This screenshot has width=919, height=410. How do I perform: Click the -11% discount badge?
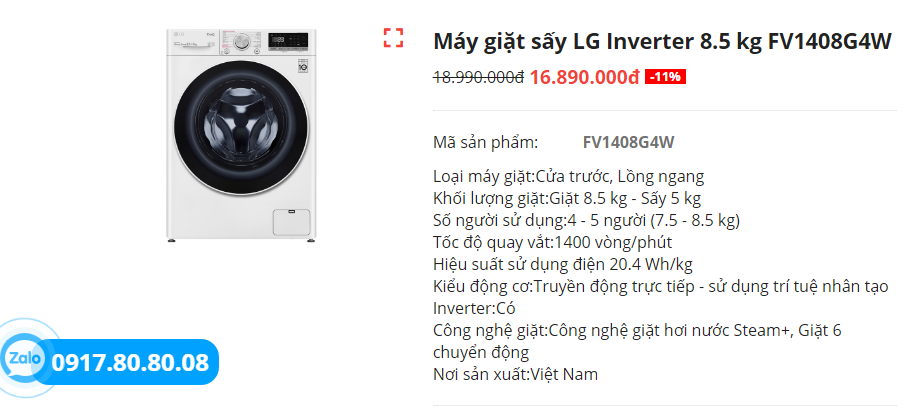coord(665,77)
